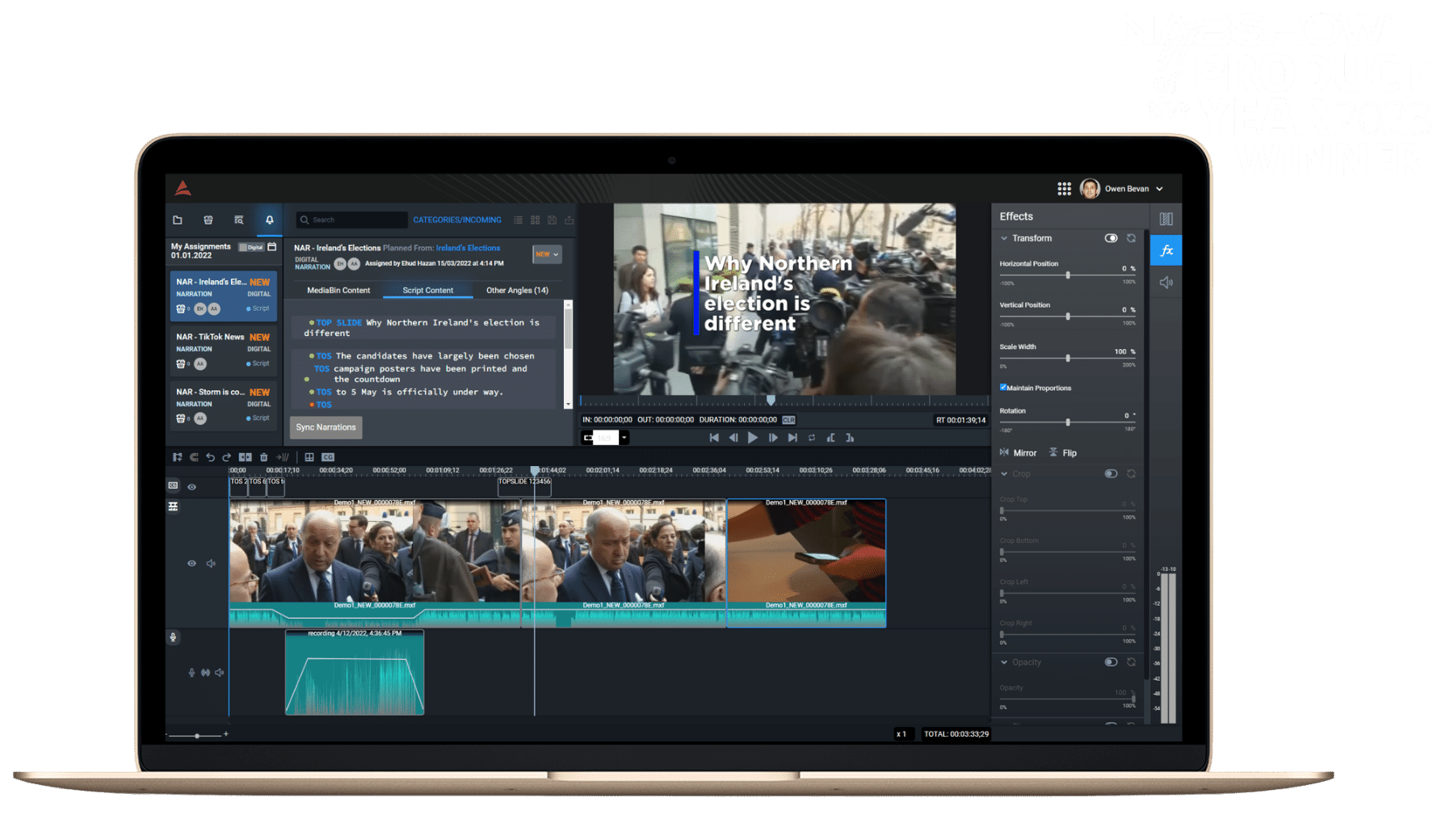Click the undo arrow in timeline toolbar
This screenshot has width=1454, height=840.
(211, 457)
